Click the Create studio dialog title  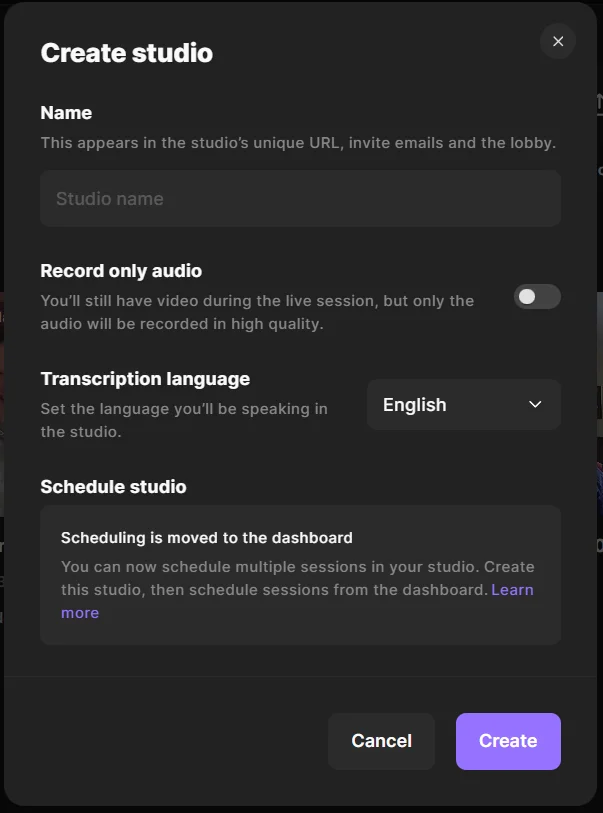click(x=126, y=52)
